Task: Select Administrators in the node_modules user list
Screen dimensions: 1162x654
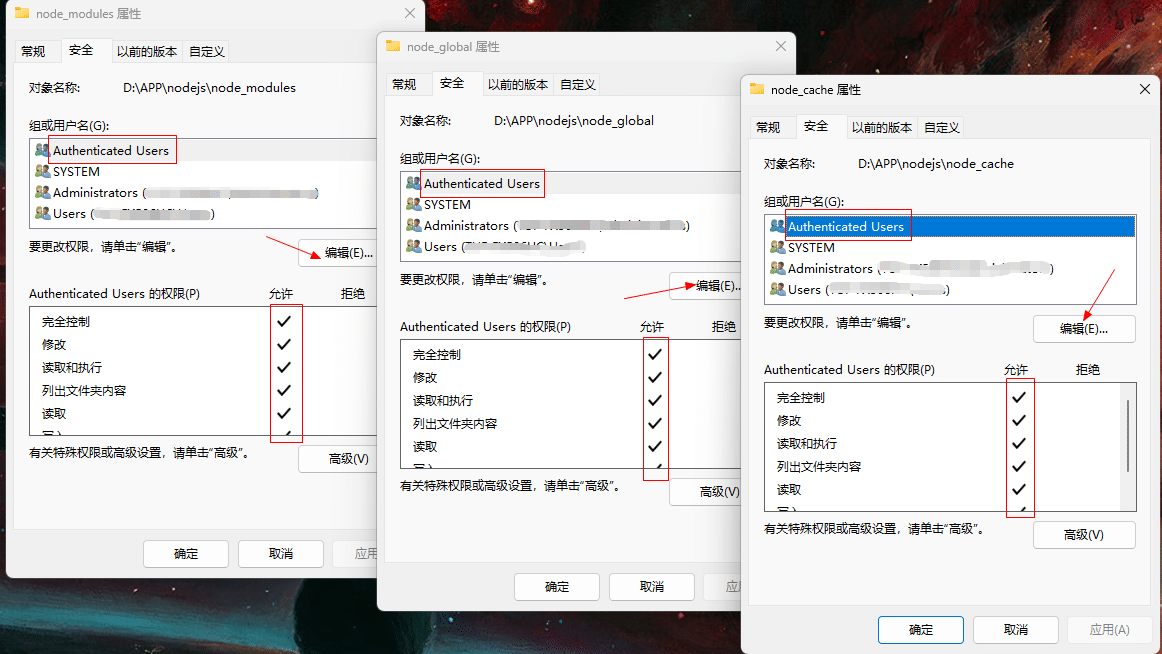Action: 95,193
